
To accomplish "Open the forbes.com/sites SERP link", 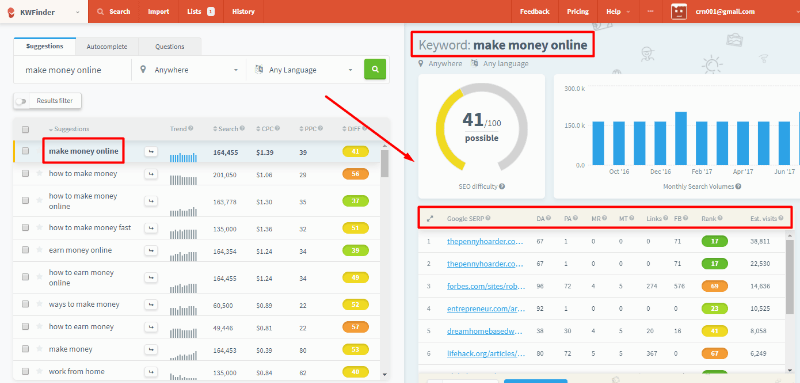I will pos(485,287).
